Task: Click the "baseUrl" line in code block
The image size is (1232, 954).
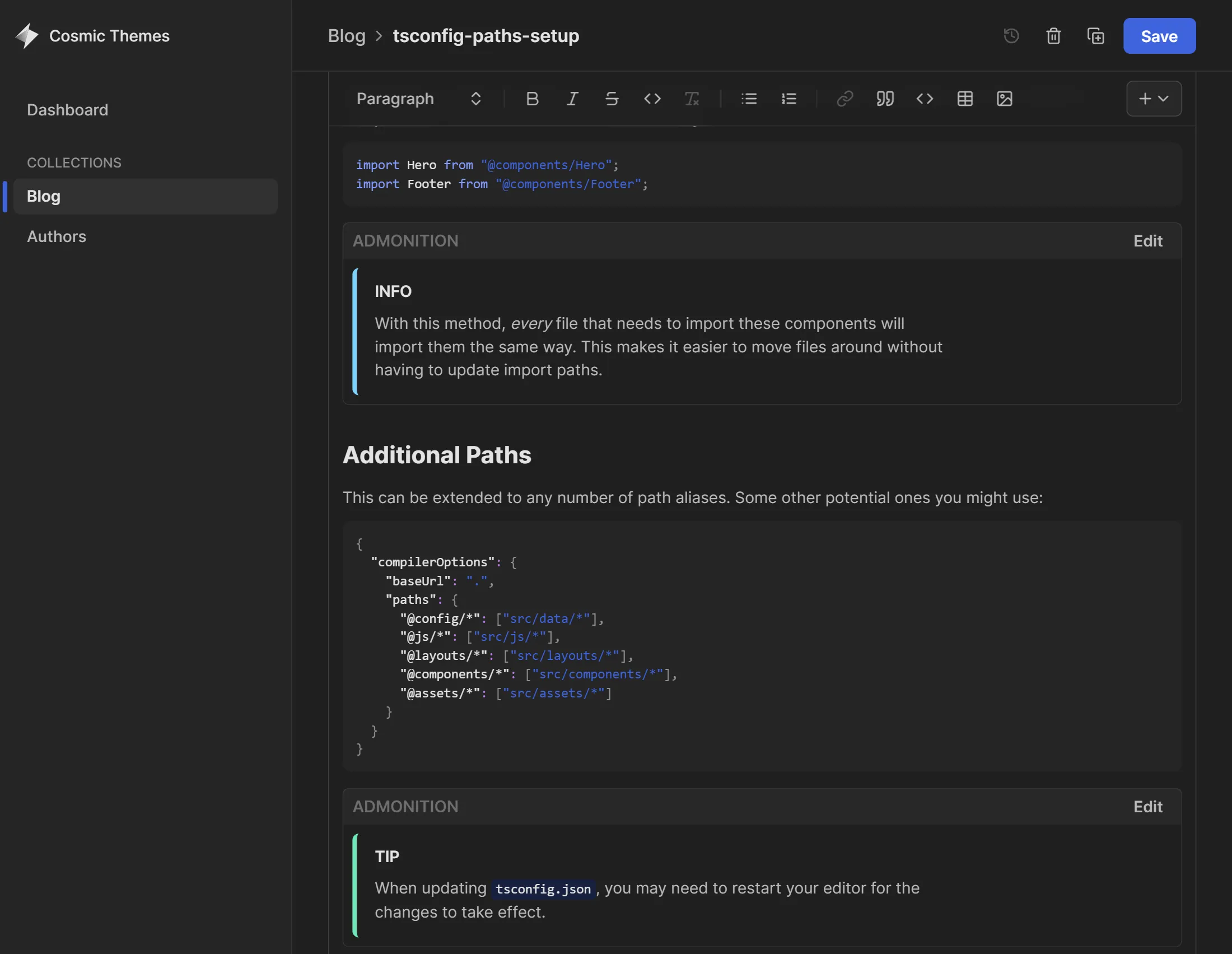Action: (440, 581)
